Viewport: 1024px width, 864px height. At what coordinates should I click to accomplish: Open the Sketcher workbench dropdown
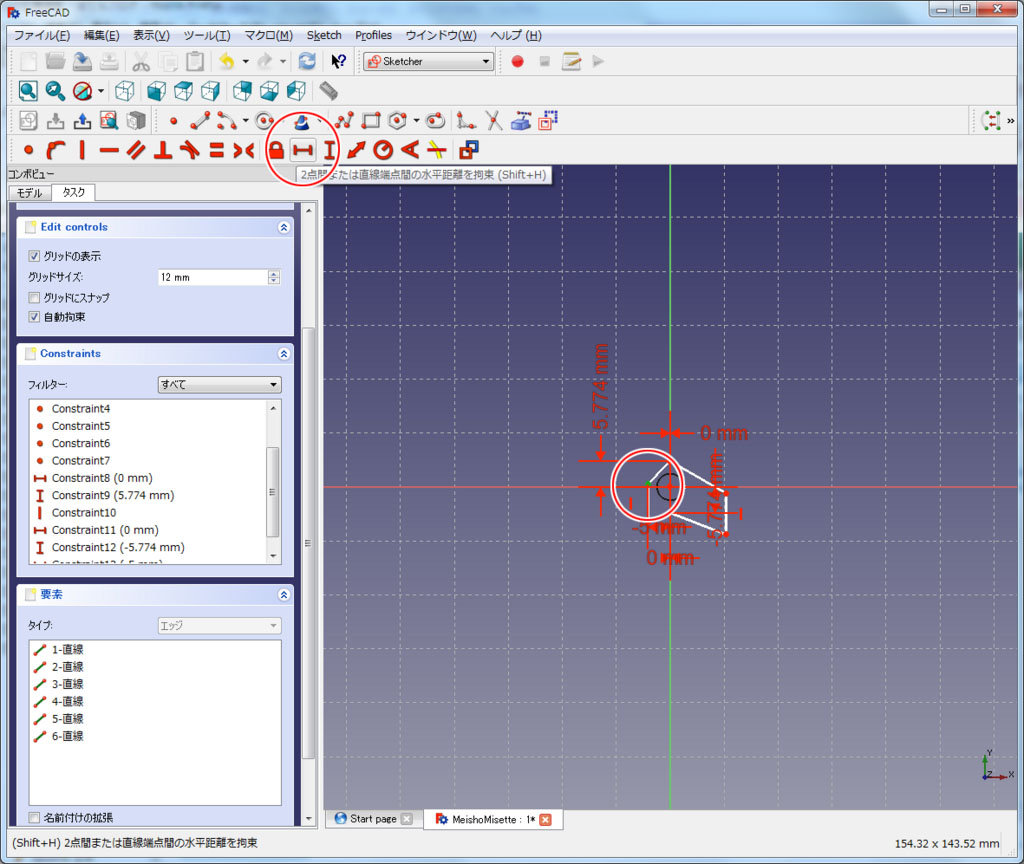tap(428, 61)
